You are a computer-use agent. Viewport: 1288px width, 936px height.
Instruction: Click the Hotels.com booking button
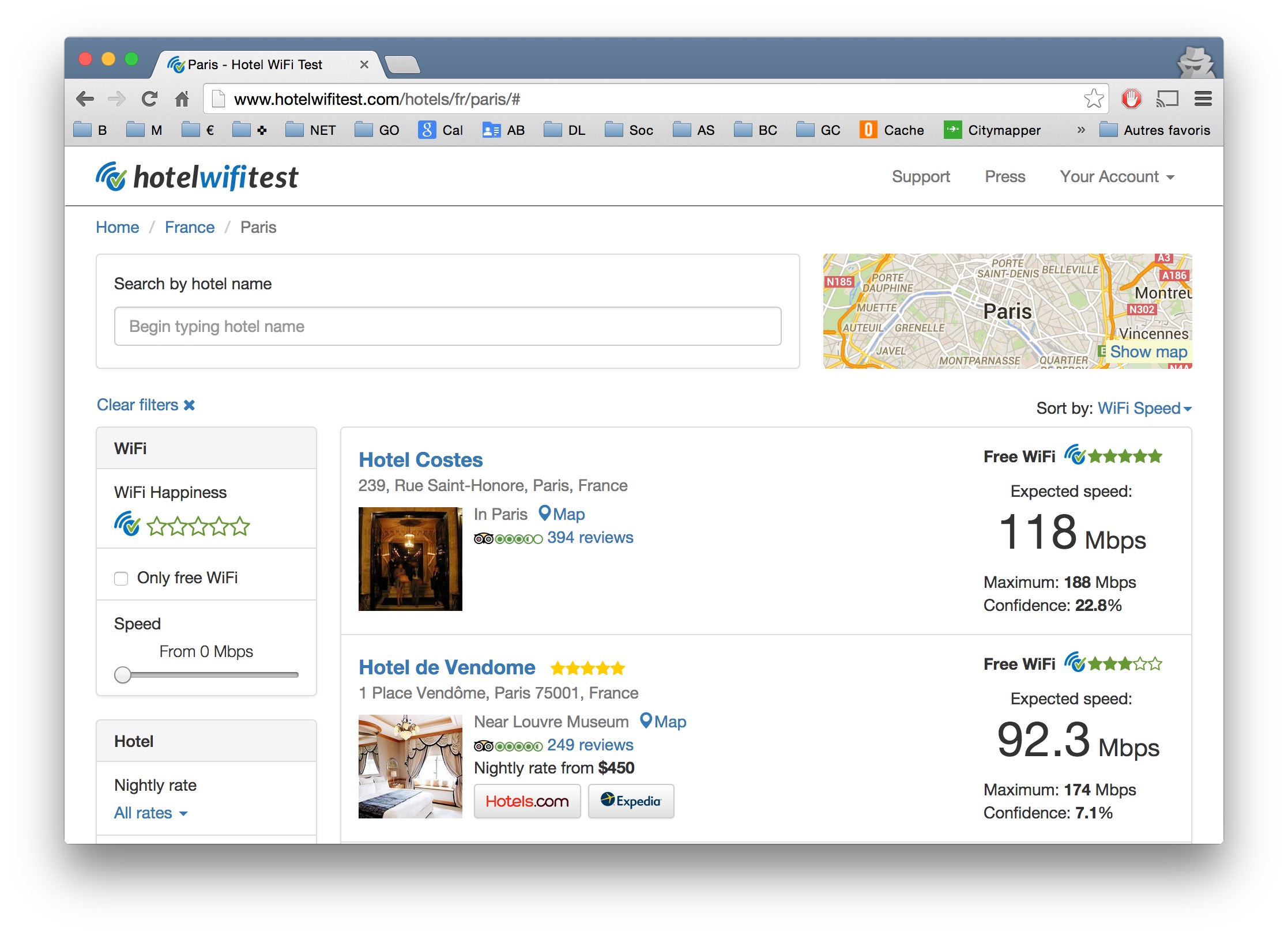(526, 801)
